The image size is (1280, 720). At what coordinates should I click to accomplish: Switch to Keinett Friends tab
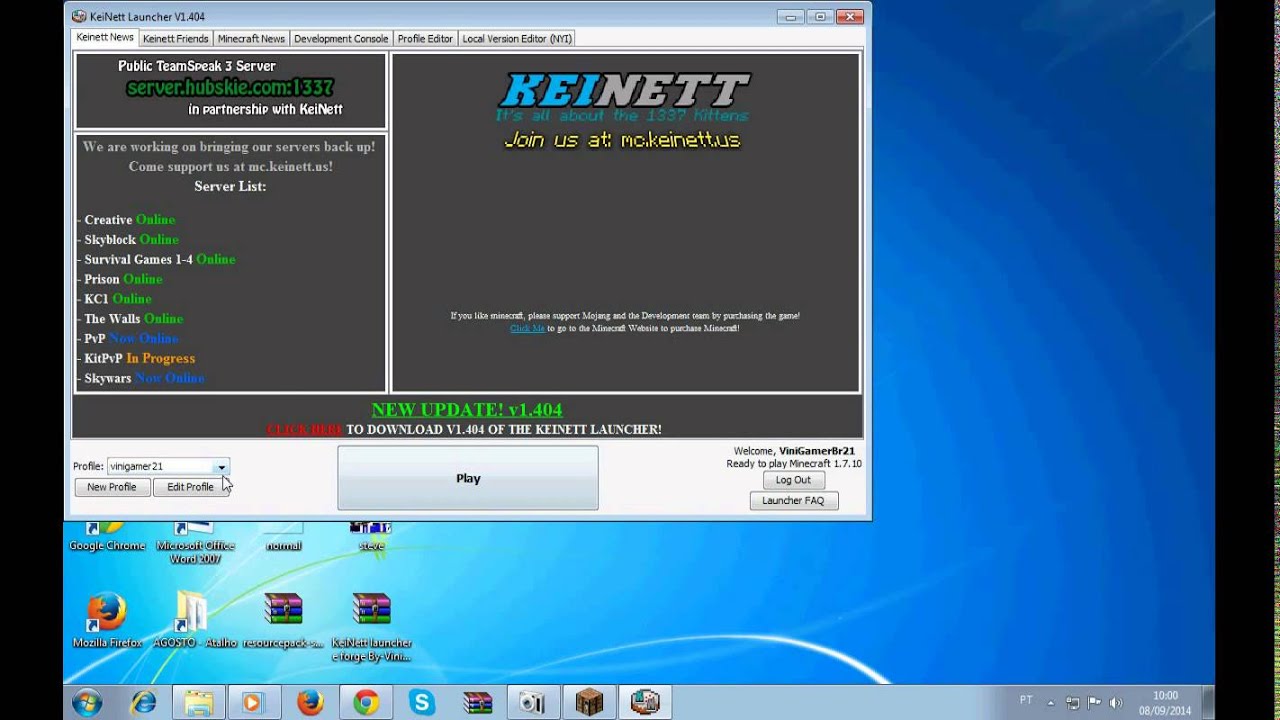tap(175, 39)
